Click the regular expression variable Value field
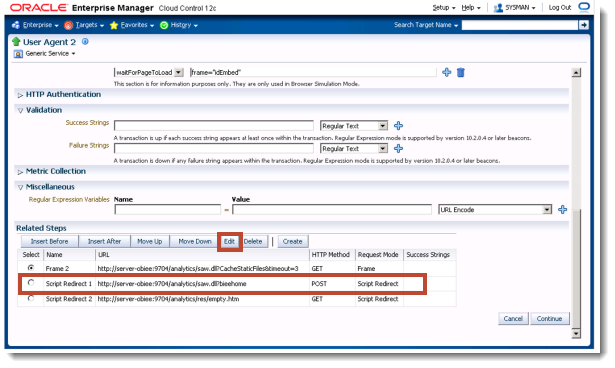Image resolution: width=615 pixels, height=368 pixels. [332, 210]
